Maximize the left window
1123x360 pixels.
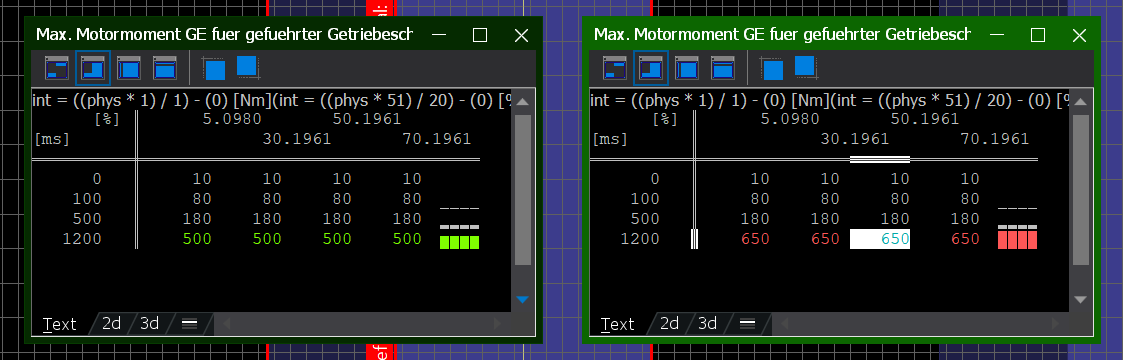point(480,35)
